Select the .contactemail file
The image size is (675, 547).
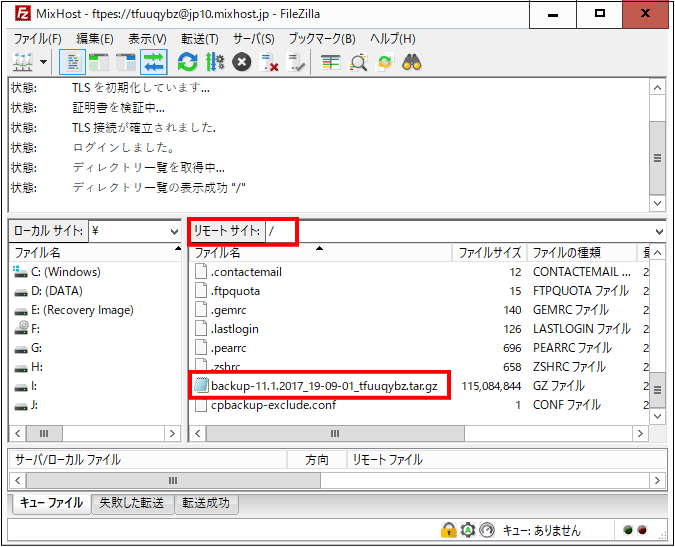pos(238,272)
